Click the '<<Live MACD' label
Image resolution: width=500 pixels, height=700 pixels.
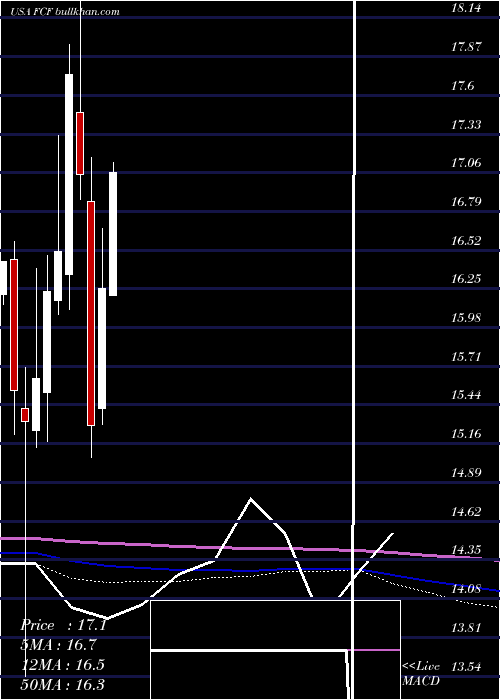pos(421,673)
